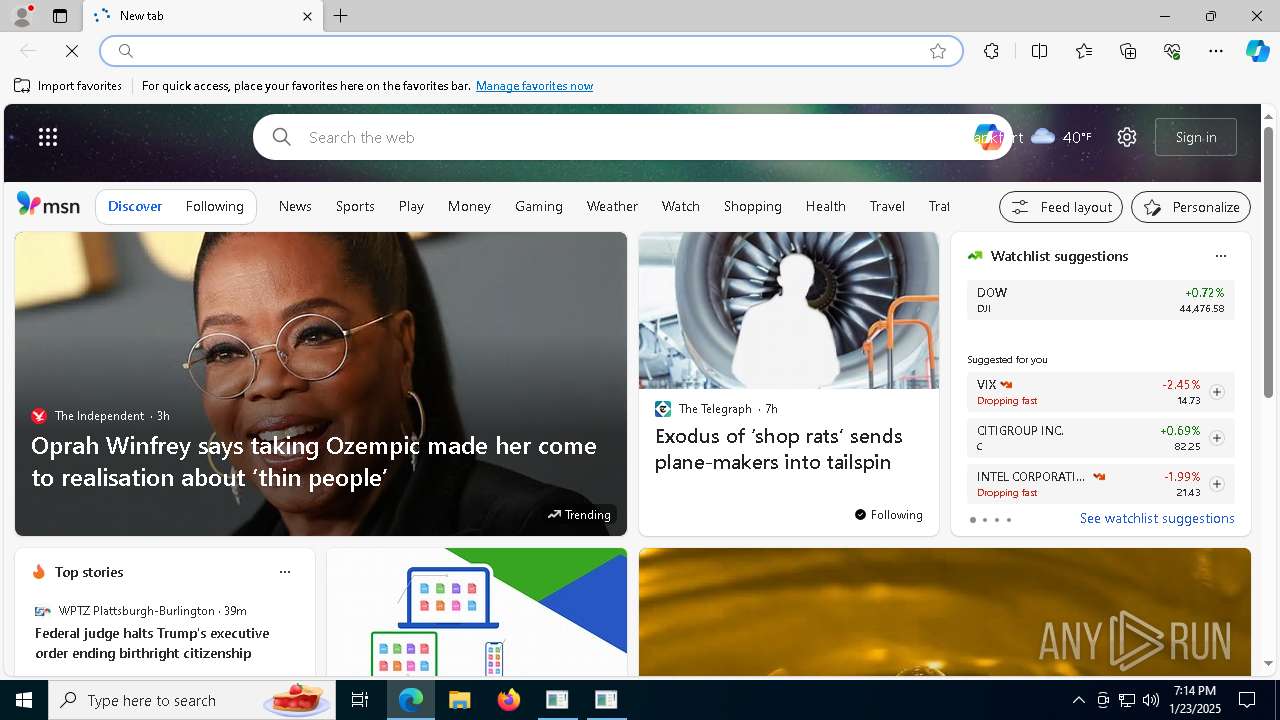Select the fourth watchlist carousel dot
Viewport: 1280px width, 720px height.
click(1009, 520)
